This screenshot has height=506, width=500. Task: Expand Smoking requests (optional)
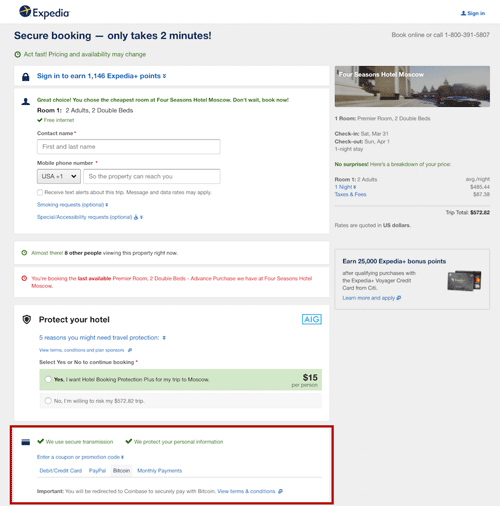72,205
